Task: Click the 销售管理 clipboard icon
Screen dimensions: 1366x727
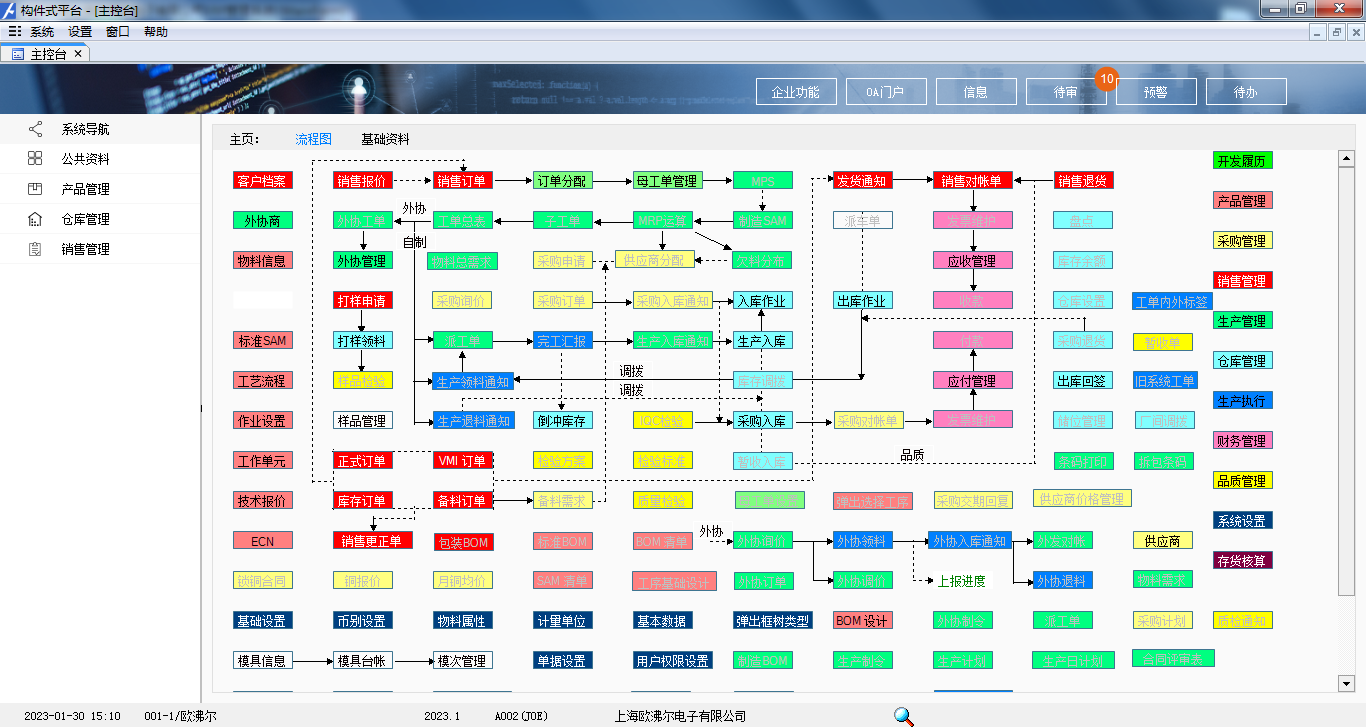Action: click(35, 249)
